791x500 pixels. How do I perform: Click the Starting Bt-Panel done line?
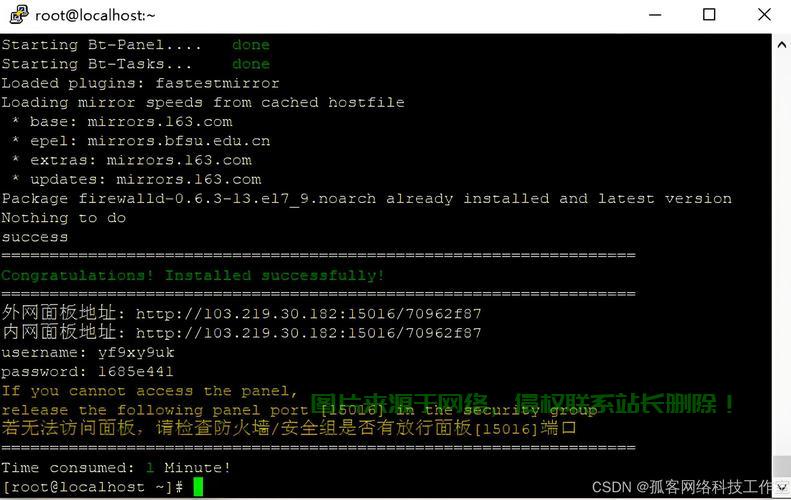tap(135, 45)
